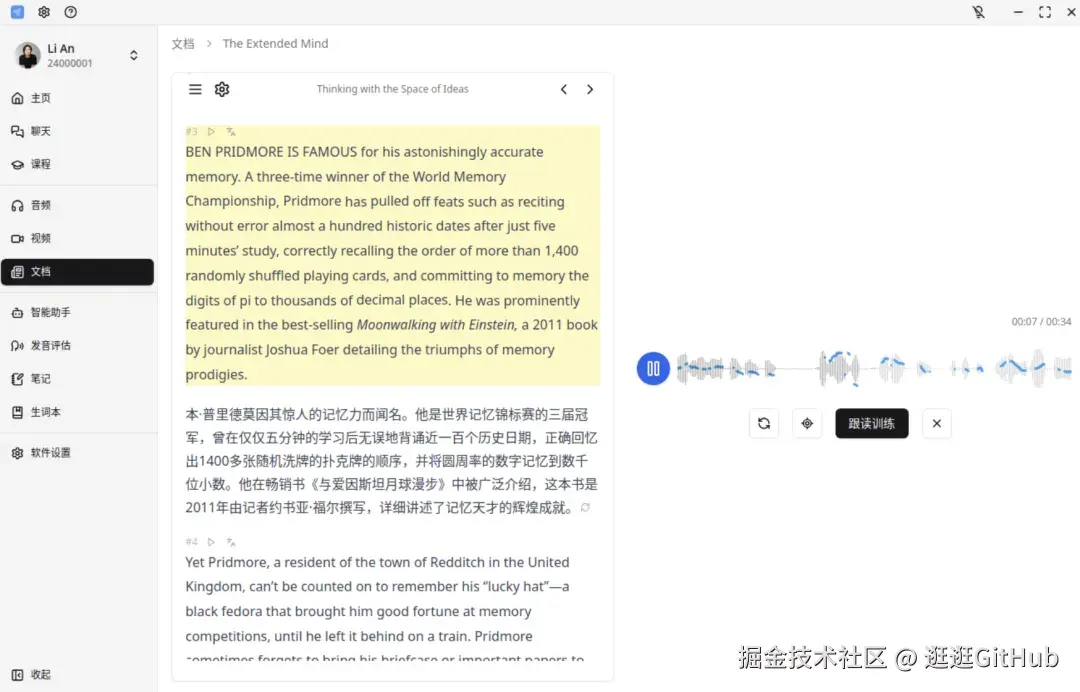Switch to the 视频 section
The width and height of the screenshot is (1080, 692).
point(41,238)
